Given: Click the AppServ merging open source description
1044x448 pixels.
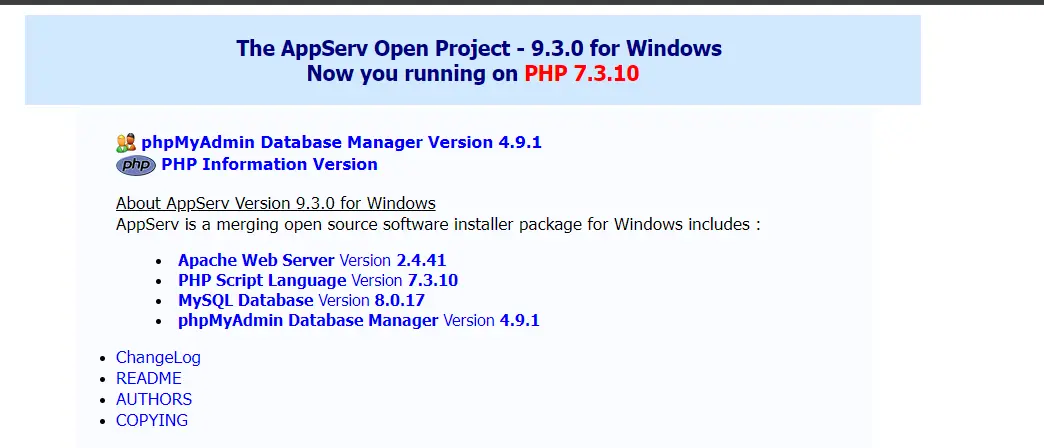Looking at the screenshot, I should (438, 224).
